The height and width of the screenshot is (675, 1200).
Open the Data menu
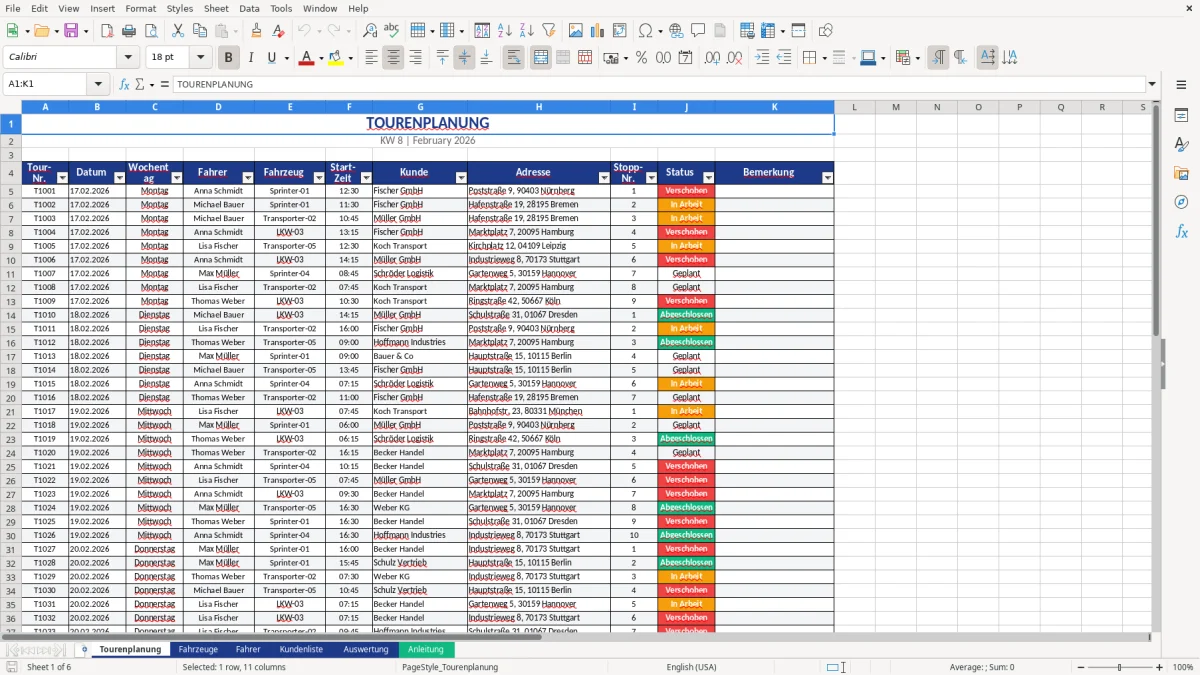coord(248,8)
